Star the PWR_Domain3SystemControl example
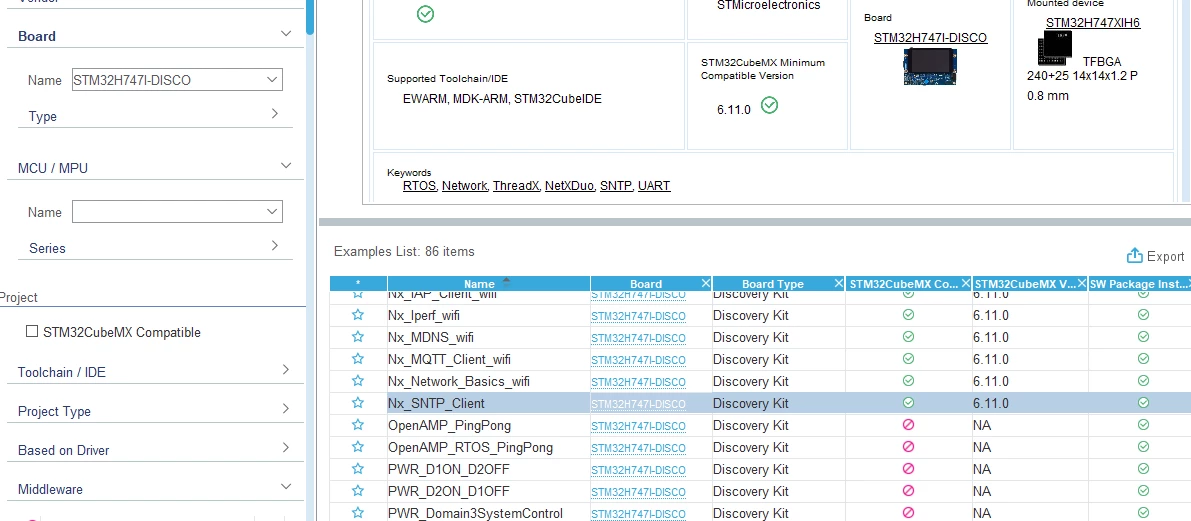Image resolution: width=1191 pixels, height=521 pixels. click(x=358, y=513)
